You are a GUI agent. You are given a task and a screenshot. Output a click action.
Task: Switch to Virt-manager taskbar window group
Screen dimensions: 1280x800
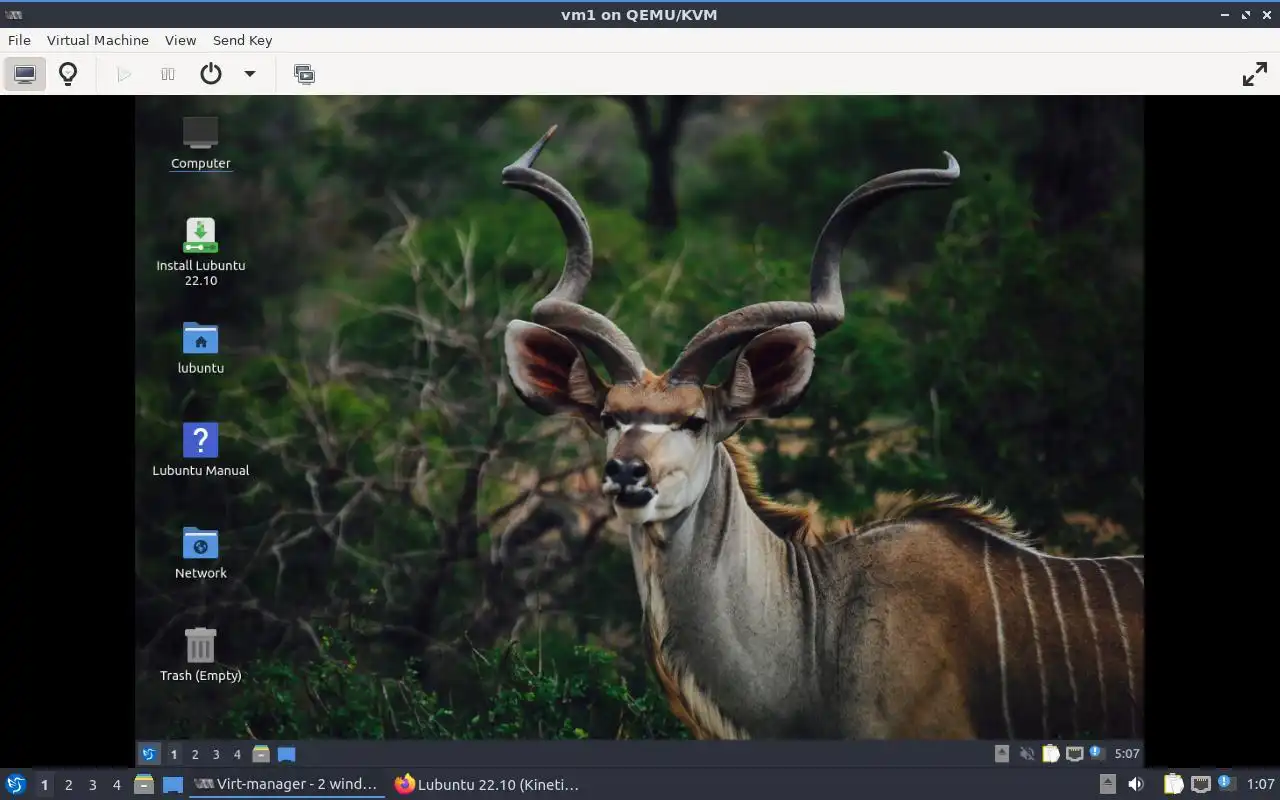tap(287, 784)
